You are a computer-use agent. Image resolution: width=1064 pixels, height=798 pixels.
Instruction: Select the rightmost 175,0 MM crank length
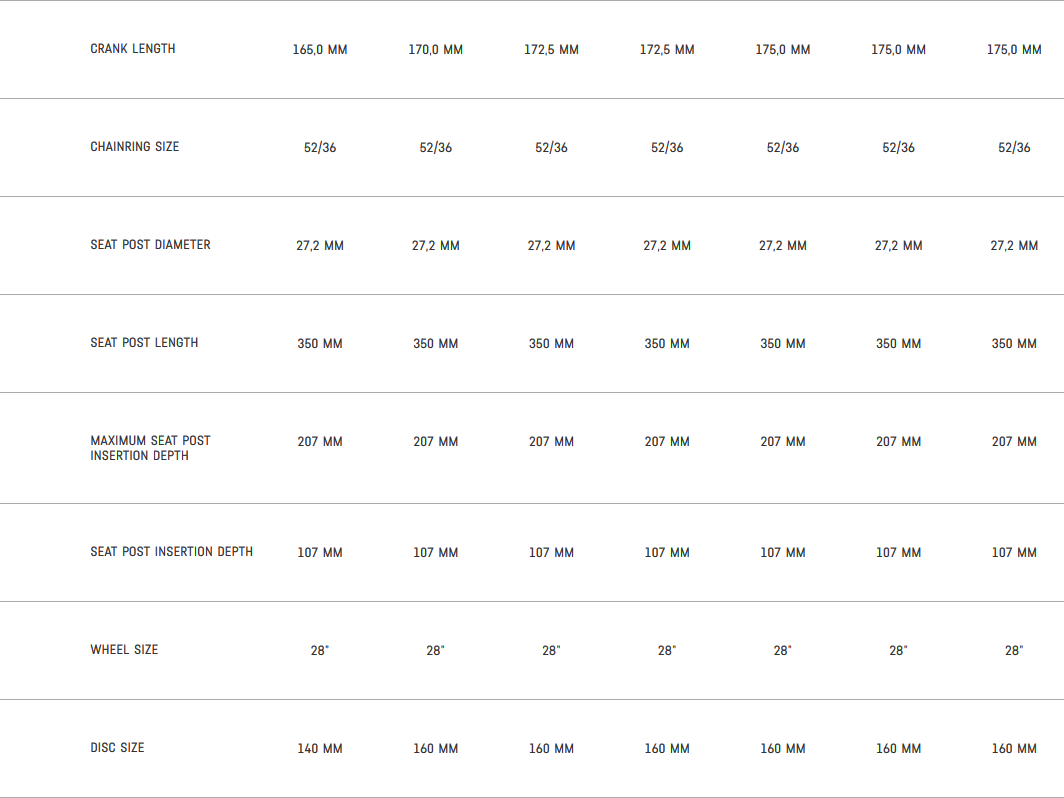point(1014,50)
